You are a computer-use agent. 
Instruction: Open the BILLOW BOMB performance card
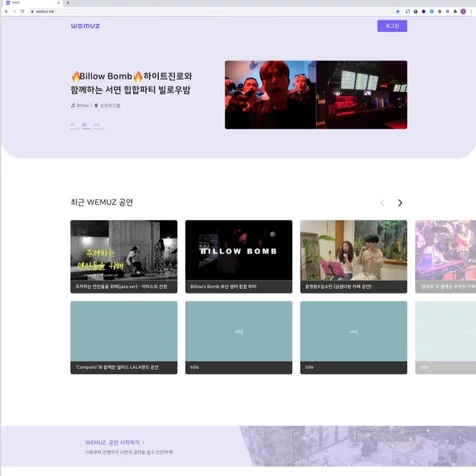click(239, 256)
